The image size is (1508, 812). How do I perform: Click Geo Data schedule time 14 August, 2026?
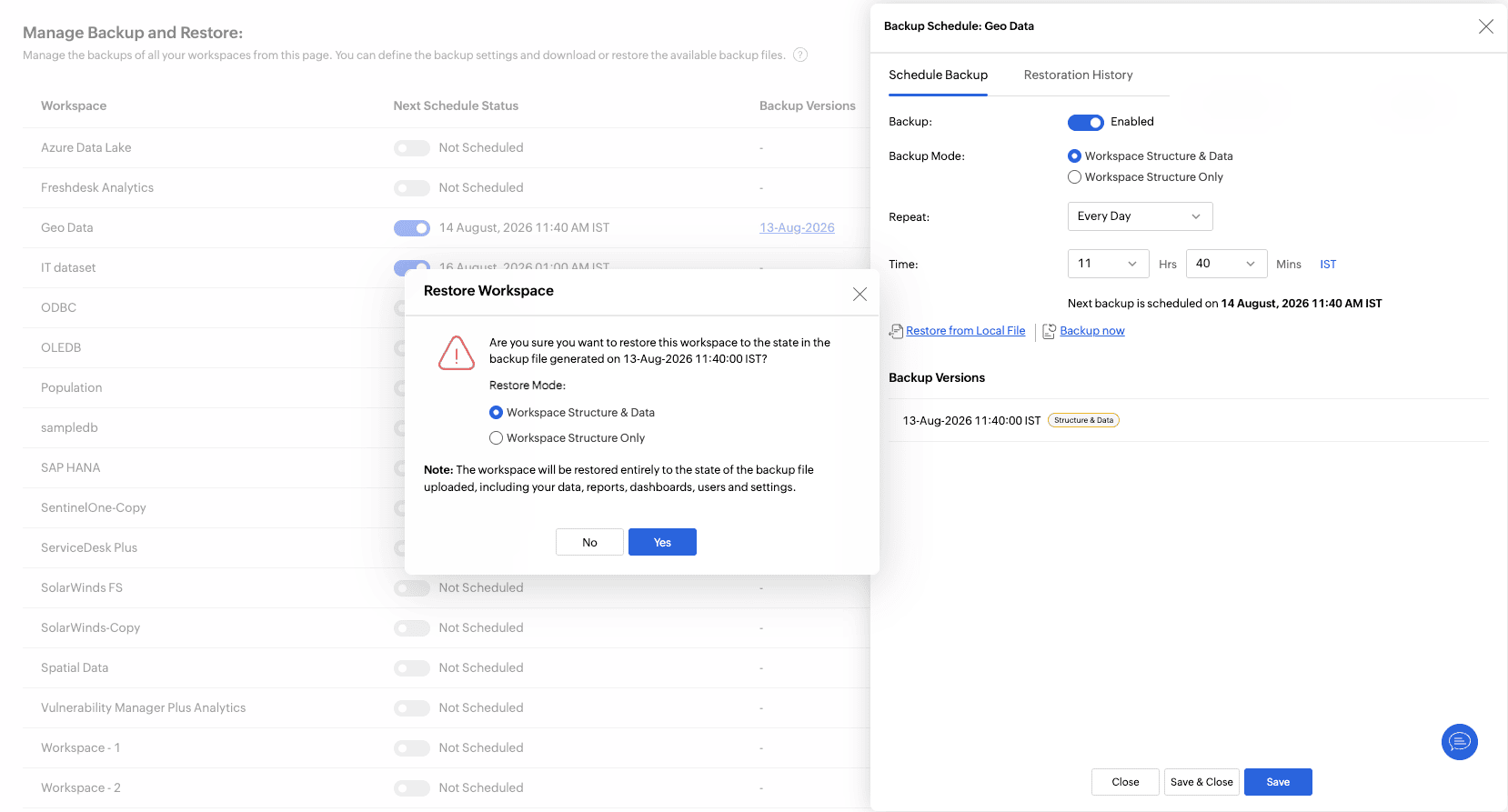(524, 228)
